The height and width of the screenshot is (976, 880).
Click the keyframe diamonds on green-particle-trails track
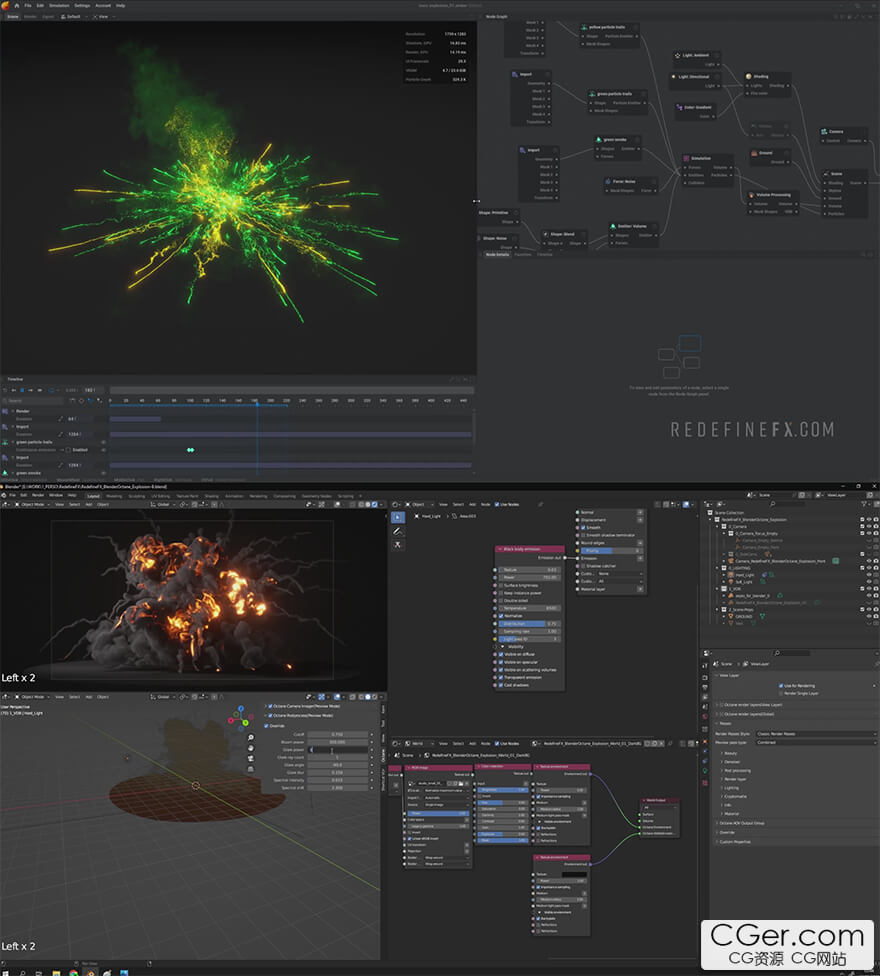tap(190, 450)
